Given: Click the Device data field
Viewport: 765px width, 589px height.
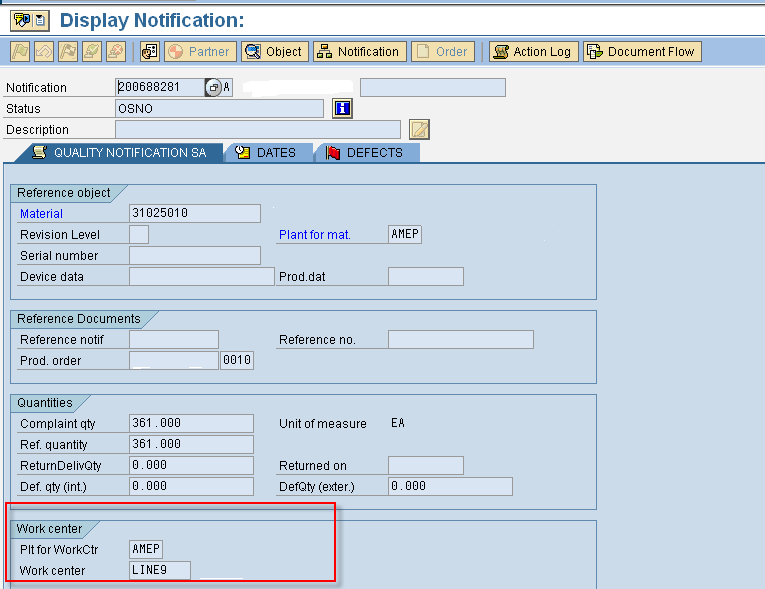Looking at the screenshot, I should coord(202,276).
